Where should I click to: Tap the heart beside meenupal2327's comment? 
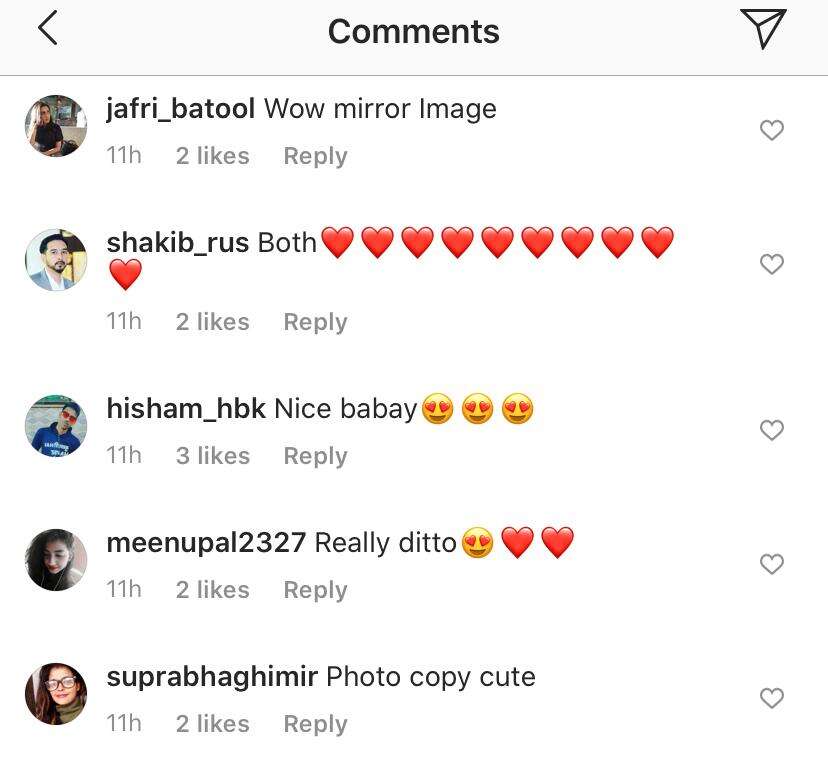click(772, 564)
